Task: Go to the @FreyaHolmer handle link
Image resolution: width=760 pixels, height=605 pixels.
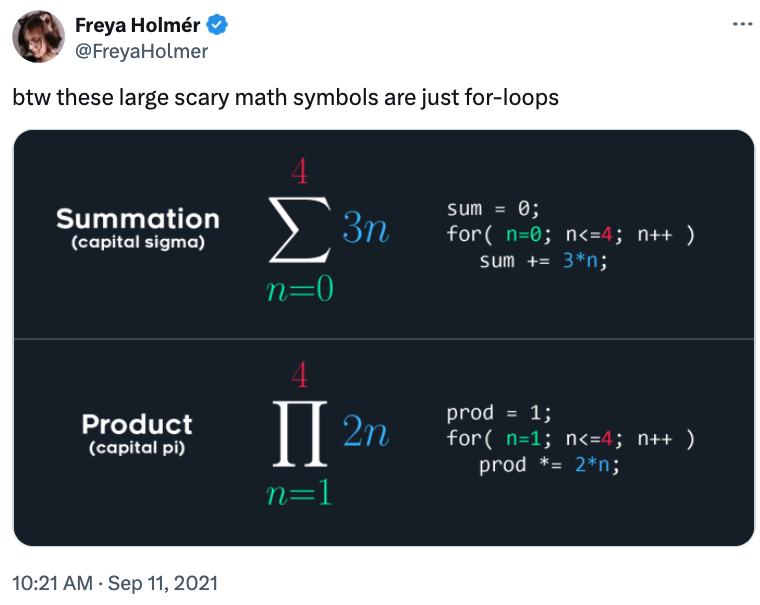Action: click(x=141, y=50)
